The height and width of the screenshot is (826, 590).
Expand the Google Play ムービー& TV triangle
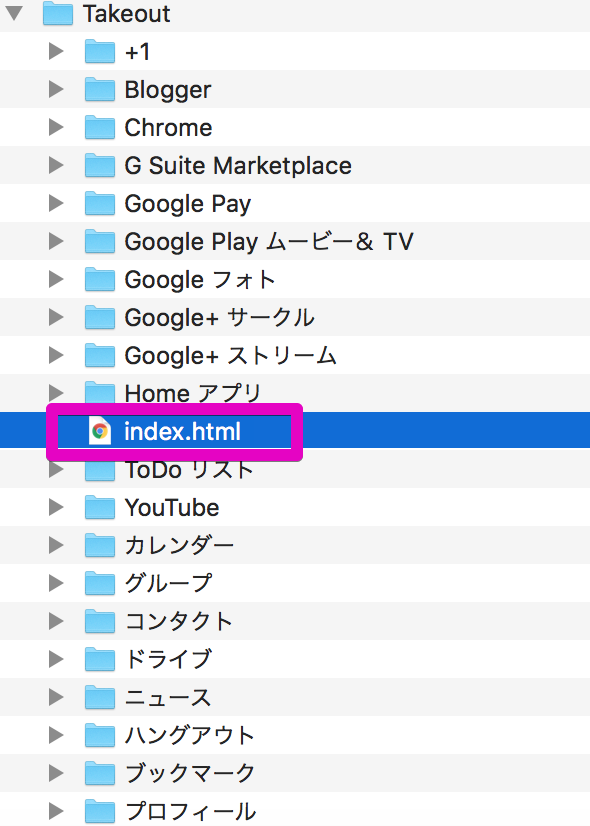pyautogui.click(x=56, y=241)
